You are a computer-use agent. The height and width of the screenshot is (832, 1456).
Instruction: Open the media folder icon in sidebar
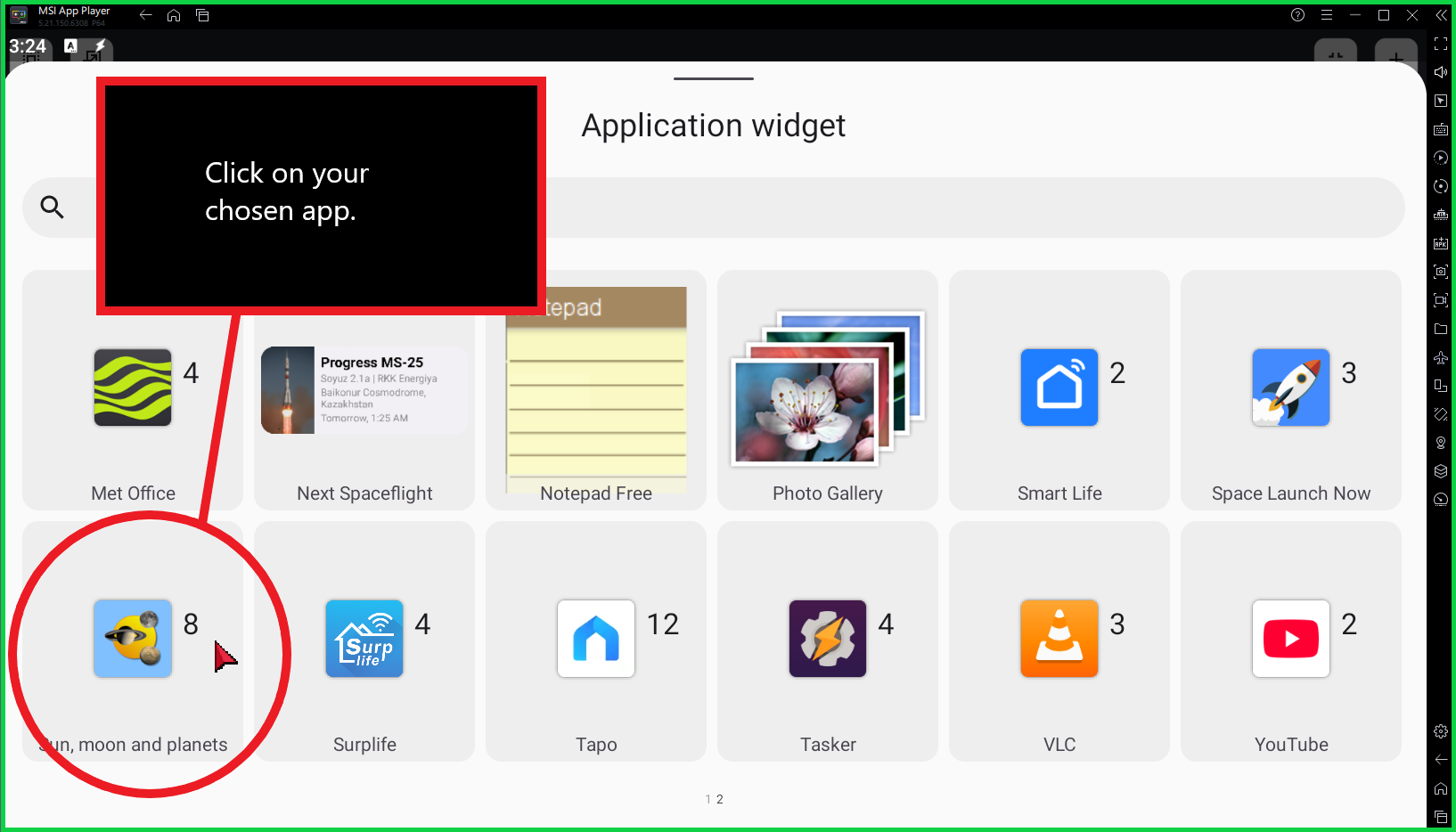[x=1441, y=329]
